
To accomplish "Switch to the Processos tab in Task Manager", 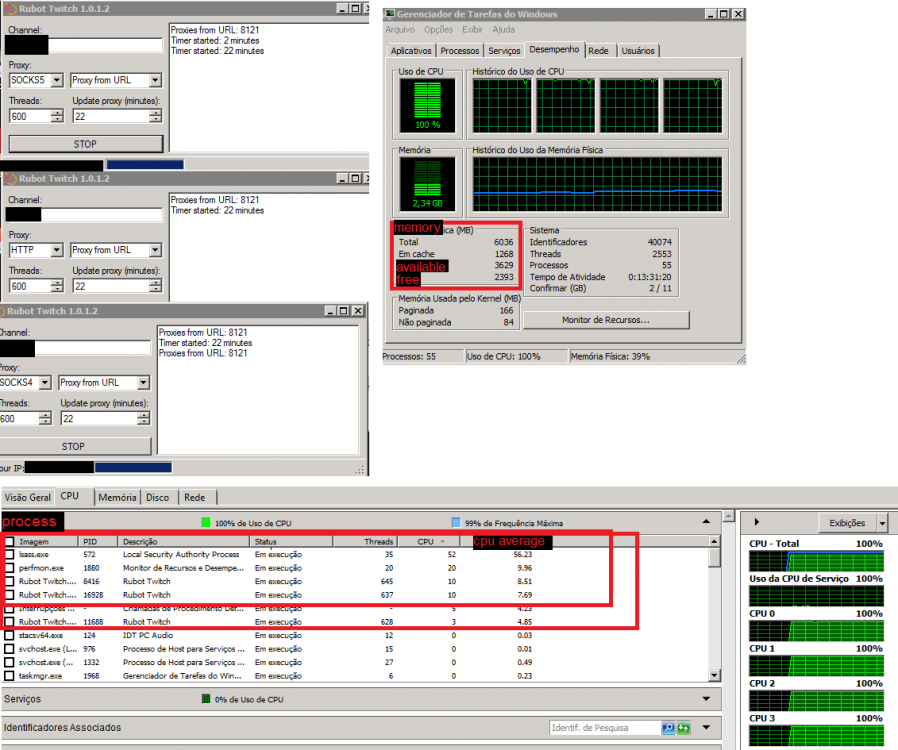I will pyautogui.click(x=459, y=50).
